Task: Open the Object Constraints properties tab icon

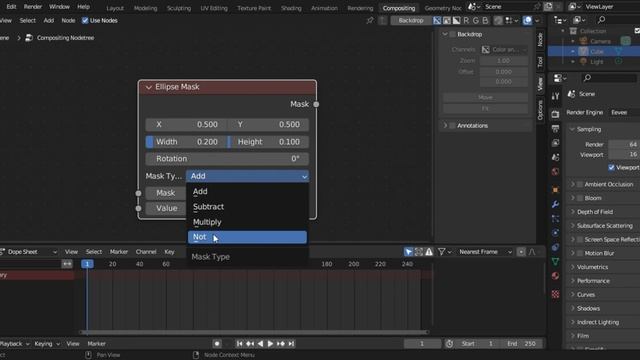Action: click(556, 247)
